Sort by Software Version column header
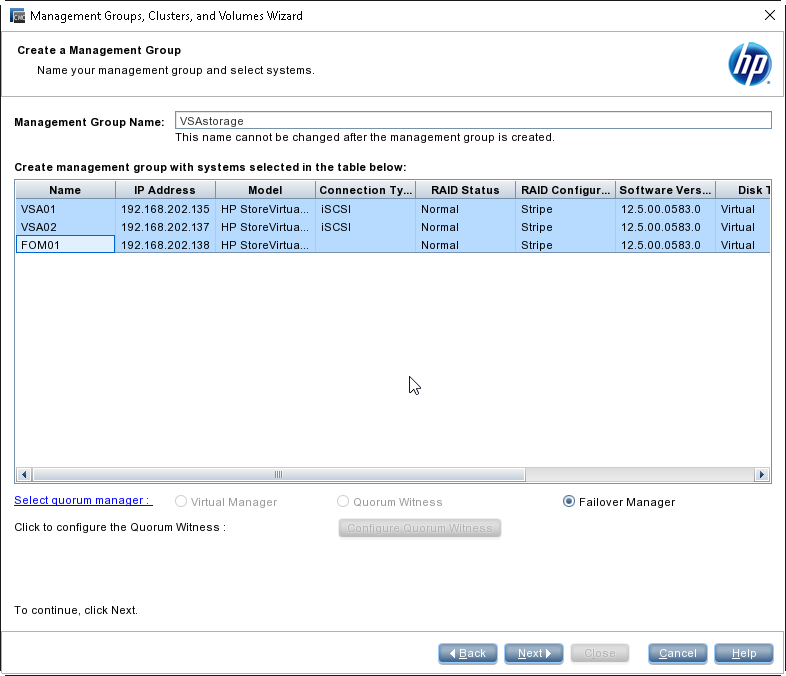 click(x=666, y=190)
